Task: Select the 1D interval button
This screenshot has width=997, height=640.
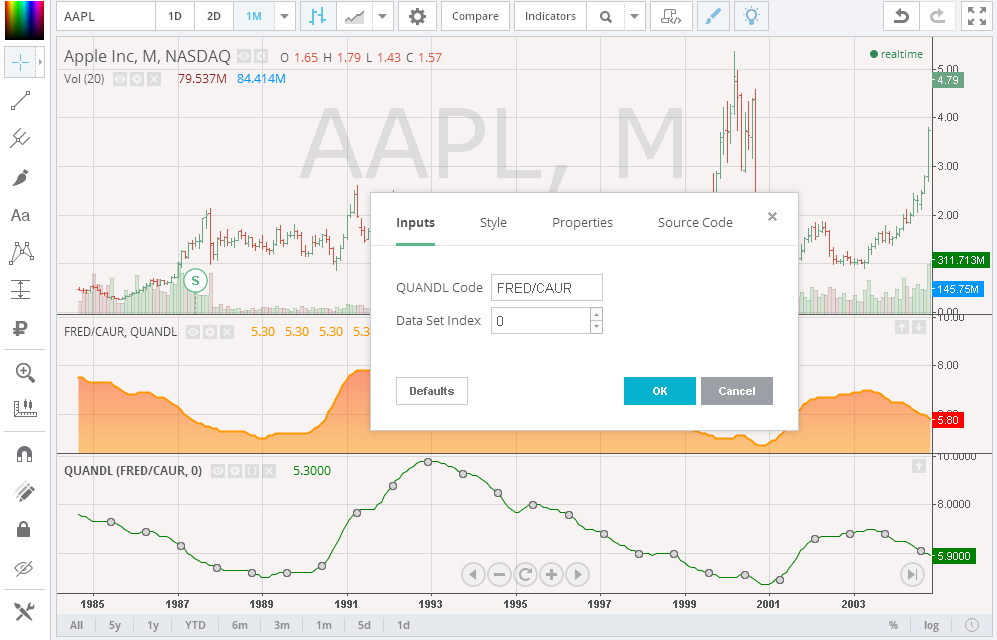Action: [175, 17]
